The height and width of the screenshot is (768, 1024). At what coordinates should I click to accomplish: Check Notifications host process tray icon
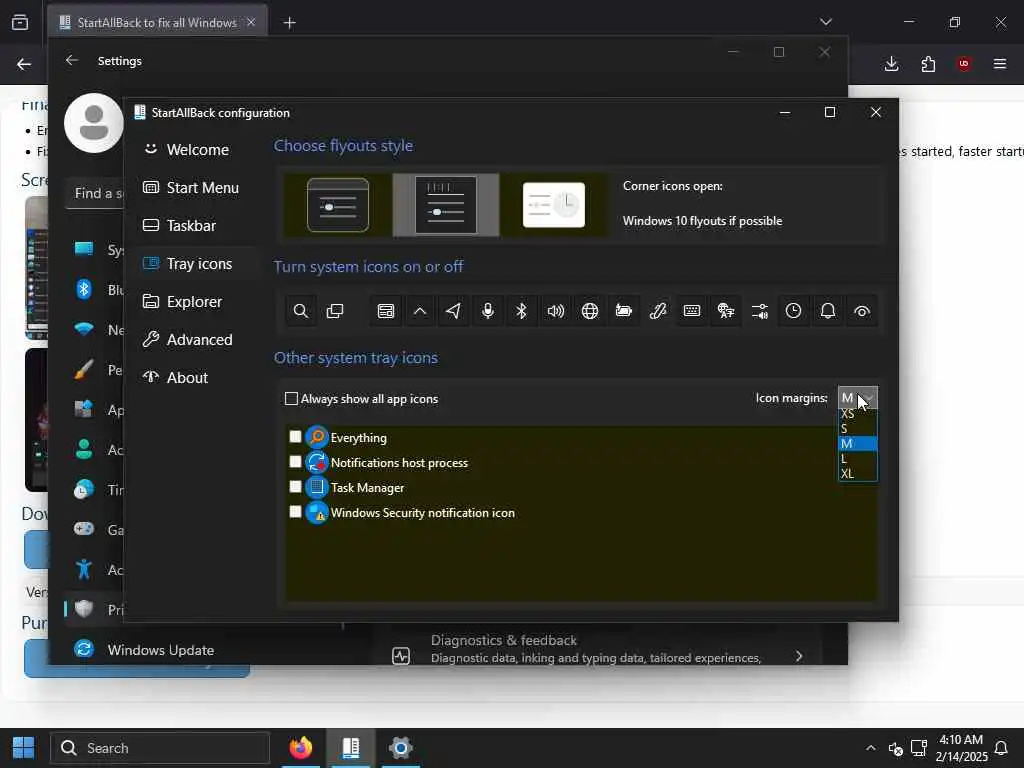pos(295,462)
